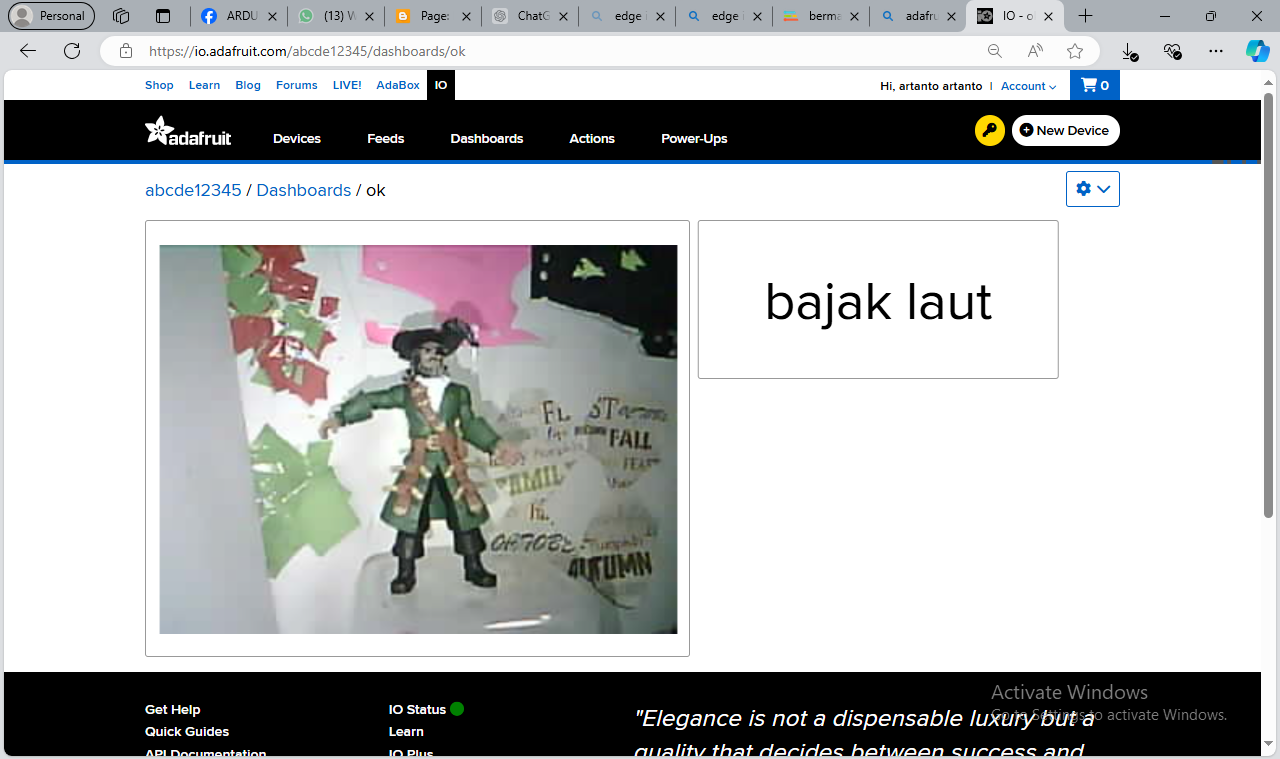1280x759 pixels.
Task: Close the ChatGPT tab
Action: (x=563, y=16)
